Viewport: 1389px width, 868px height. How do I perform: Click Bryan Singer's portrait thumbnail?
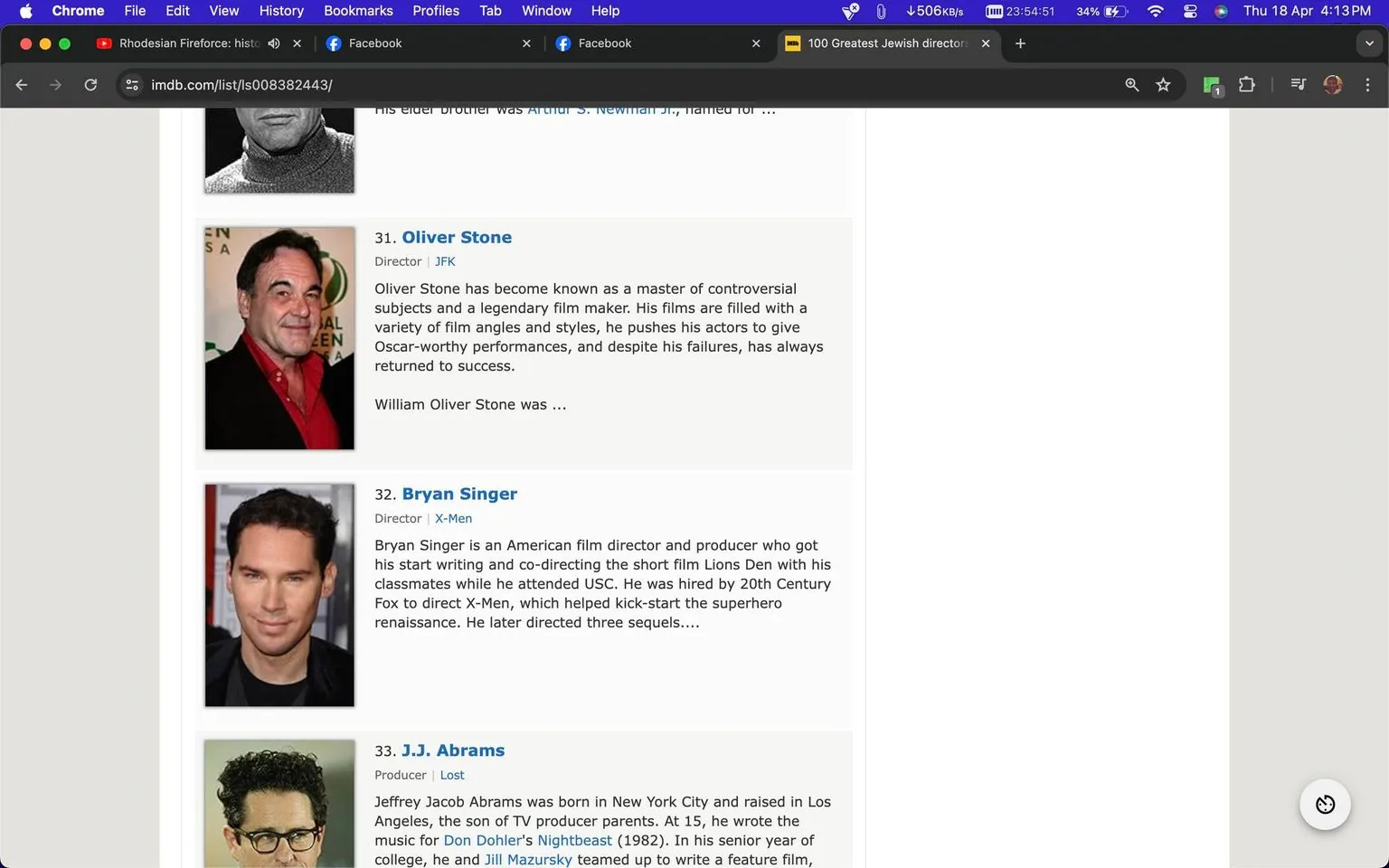point(279,595)
